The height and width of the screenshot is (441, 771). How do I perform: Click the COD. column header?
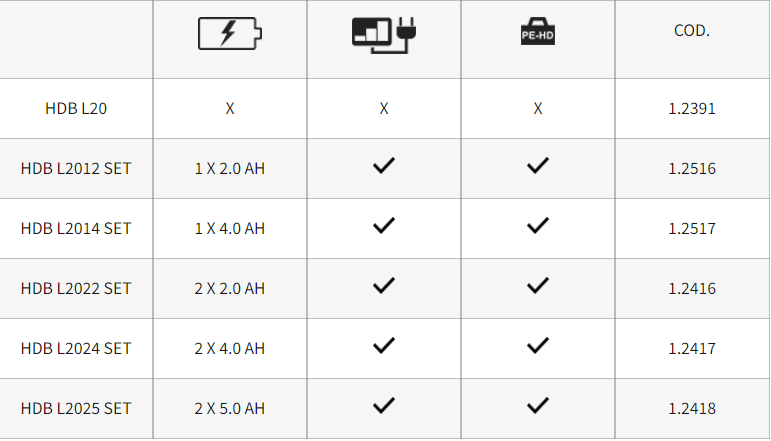(x=692, y=30)
